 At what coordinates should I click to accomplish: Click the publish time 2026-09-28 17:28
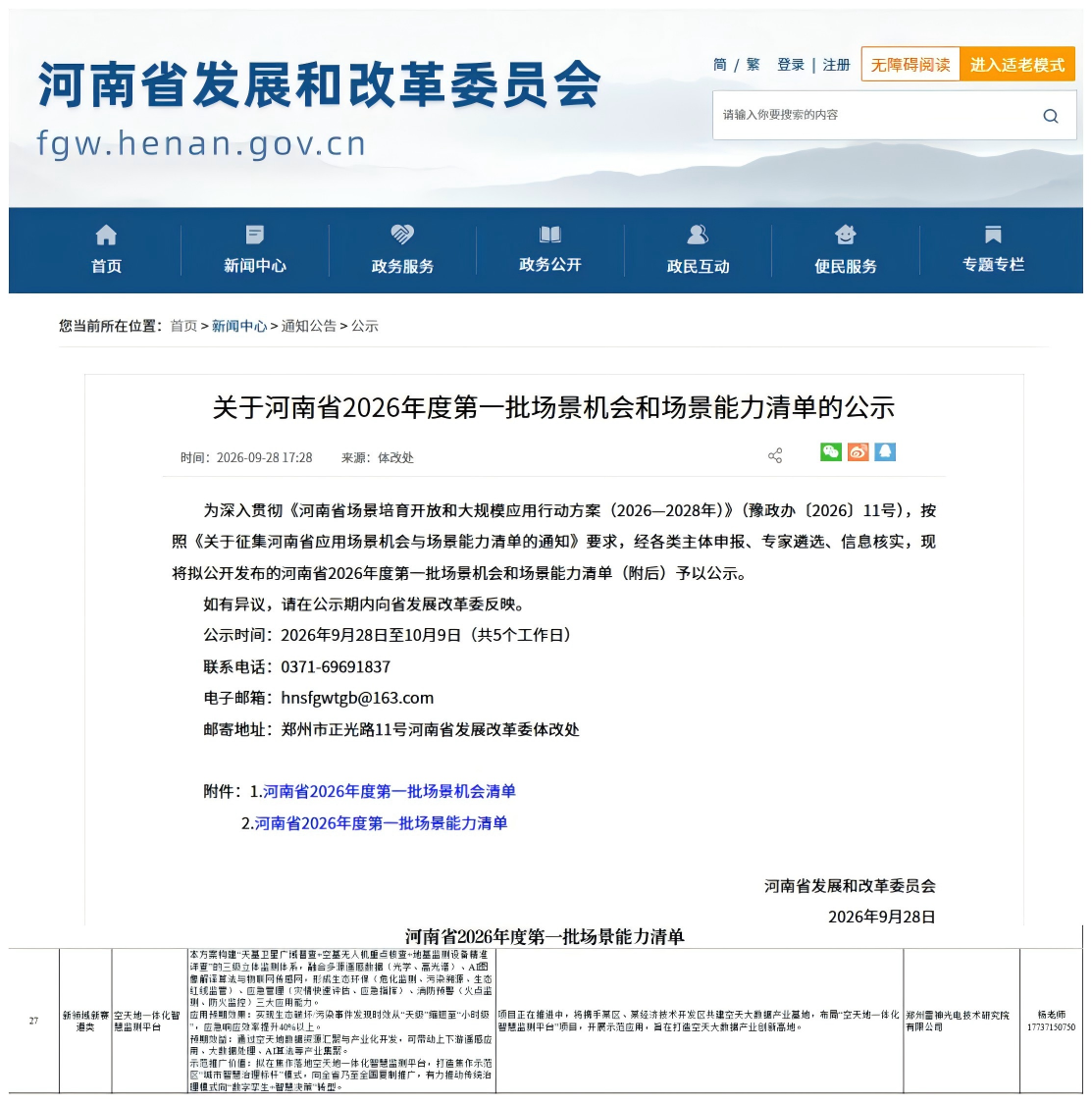tap(264, 458)
